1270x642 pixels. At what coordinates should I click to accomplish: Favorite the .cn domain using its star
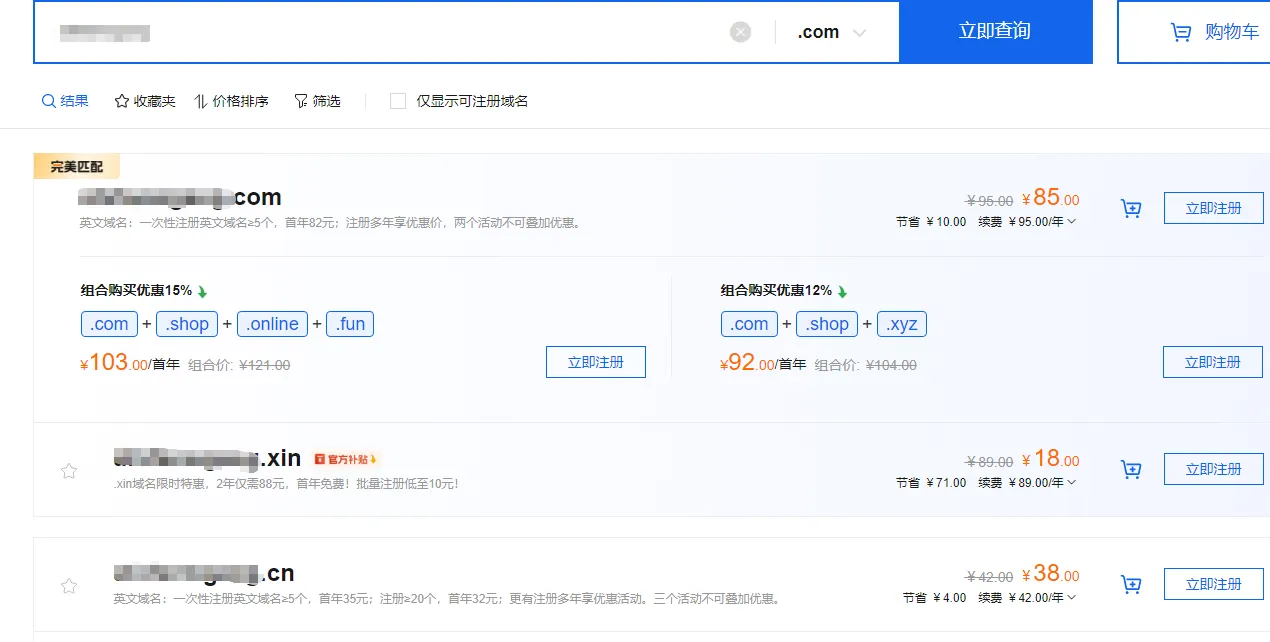coord(68,585)
